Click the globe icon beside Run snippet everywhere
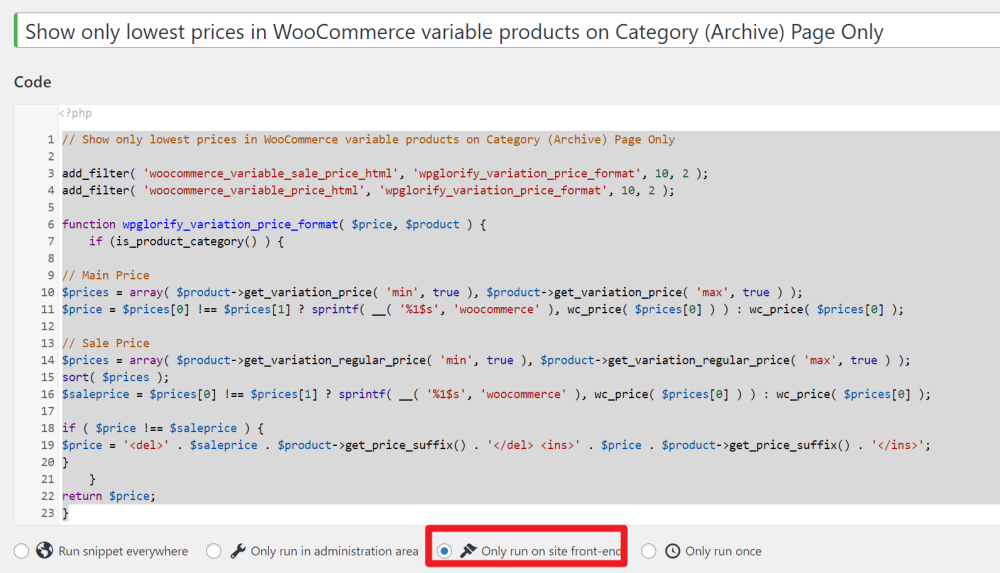The width and height of the screenshot is (1000, 573). [44, 550]
